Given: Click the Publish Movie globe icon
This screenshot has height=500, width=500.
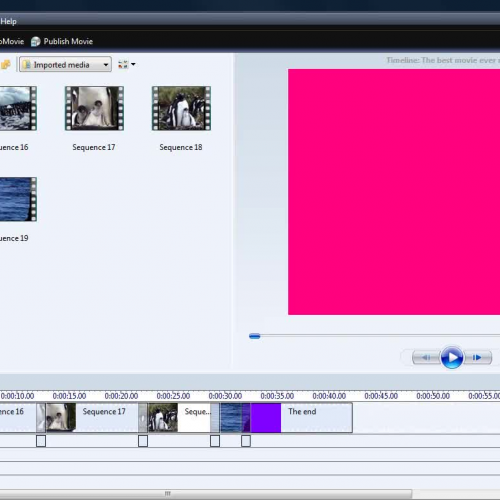Looking at the screenshot, I should 35,42.
